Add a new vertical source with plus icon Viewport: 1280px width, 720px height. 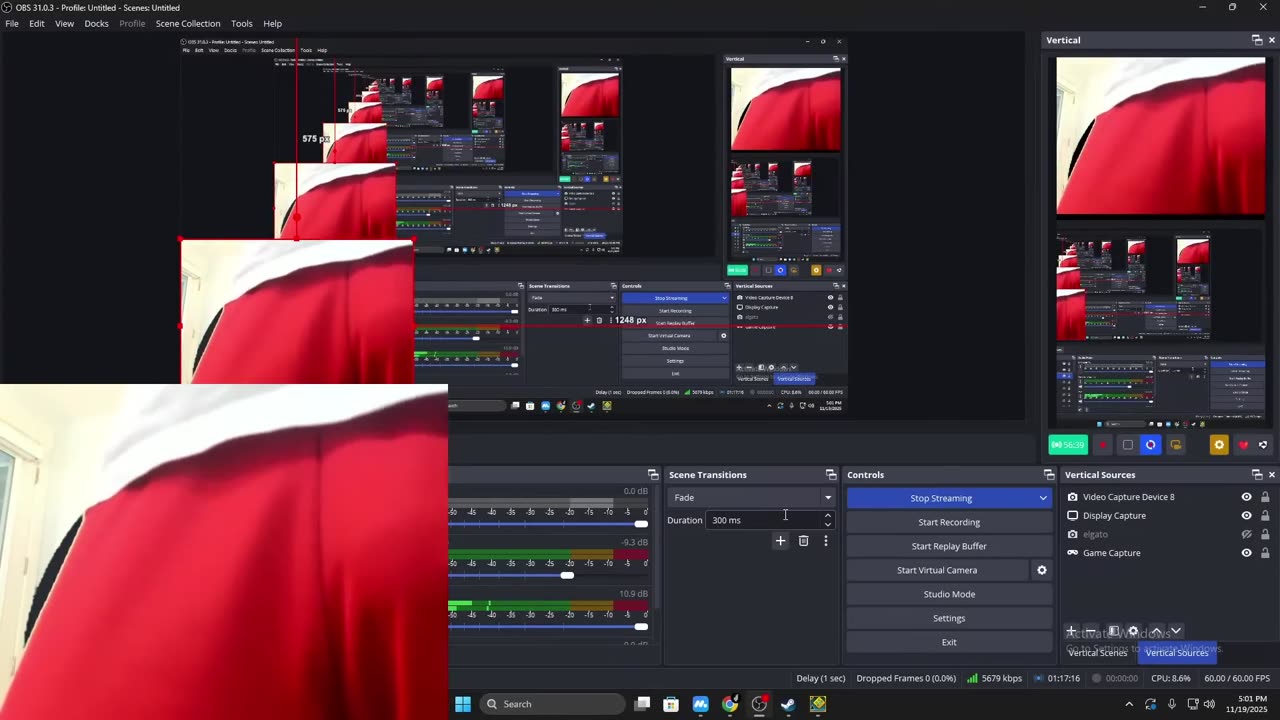[x=1071, y=631]
